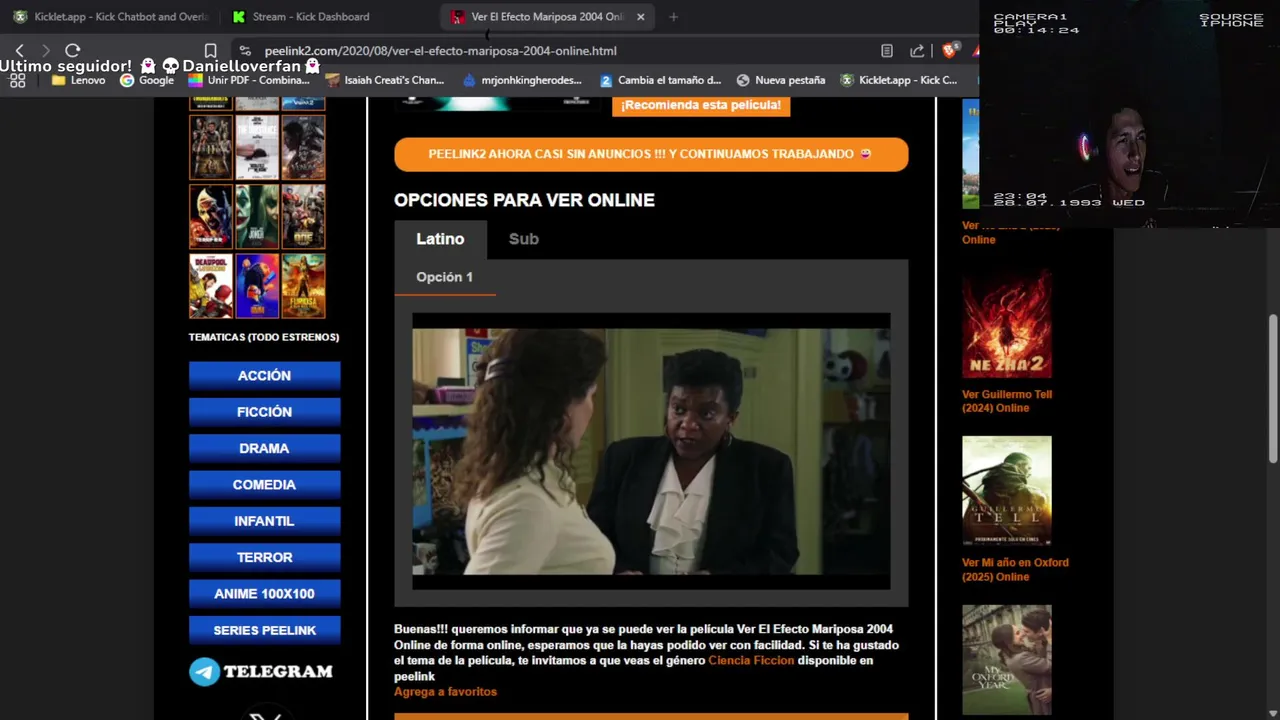Screen dimensions: 1280x720
Task: Open the Joker poster thumbnail
Action: [x=257, y=216]
